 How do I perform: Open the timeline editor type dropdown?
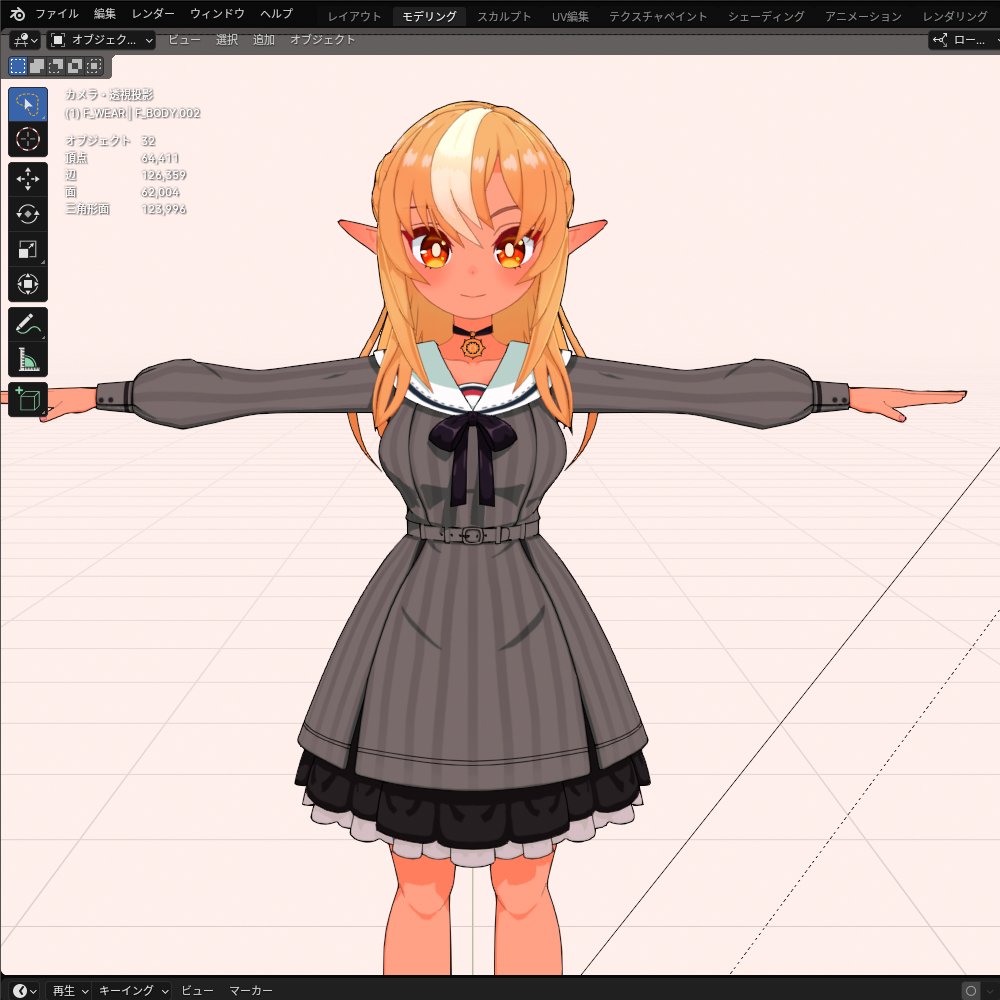coord(25,990)
